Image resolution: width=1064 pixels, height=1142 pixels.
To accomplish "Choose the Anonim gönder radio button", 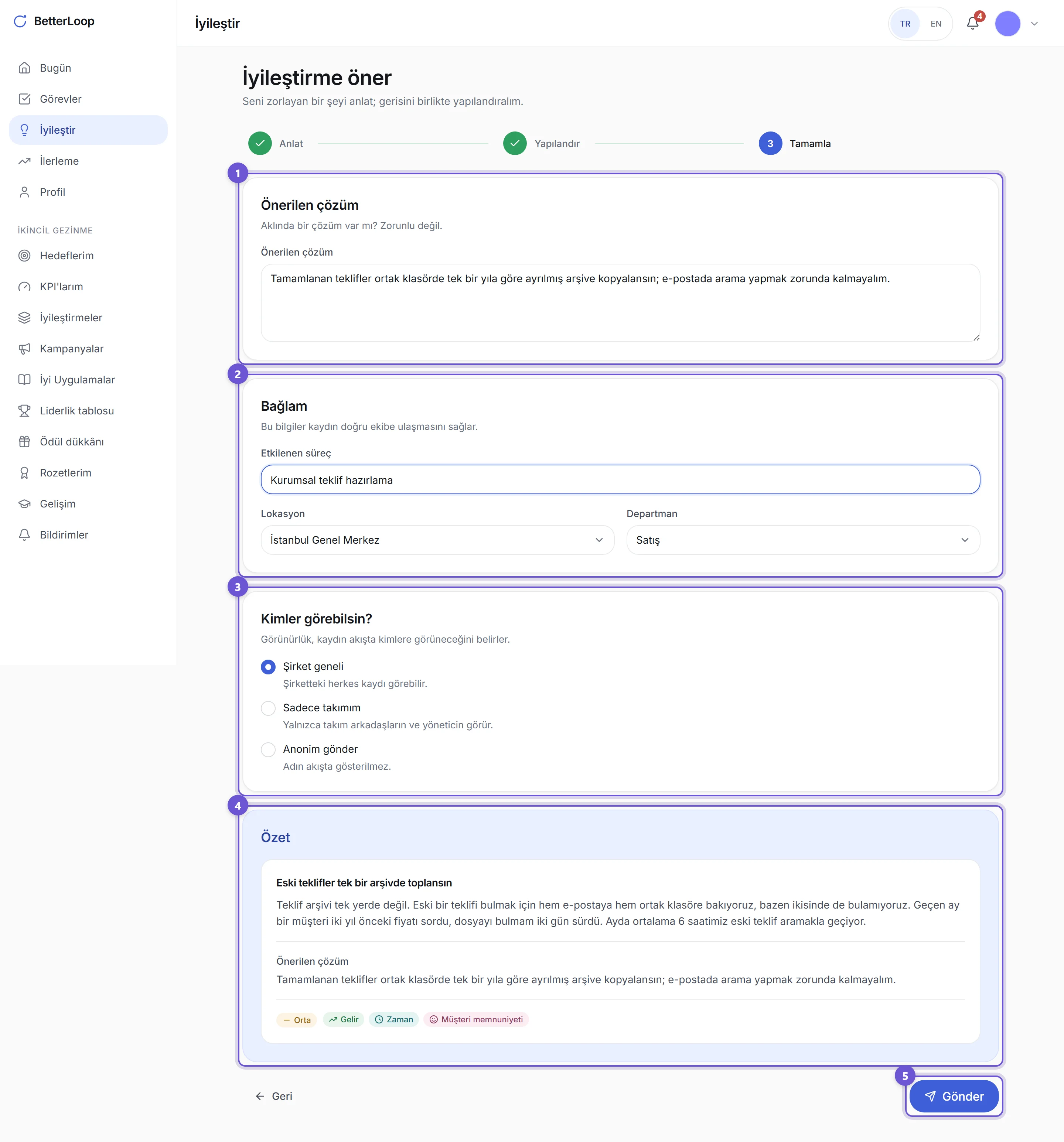I will pos(268,750).
